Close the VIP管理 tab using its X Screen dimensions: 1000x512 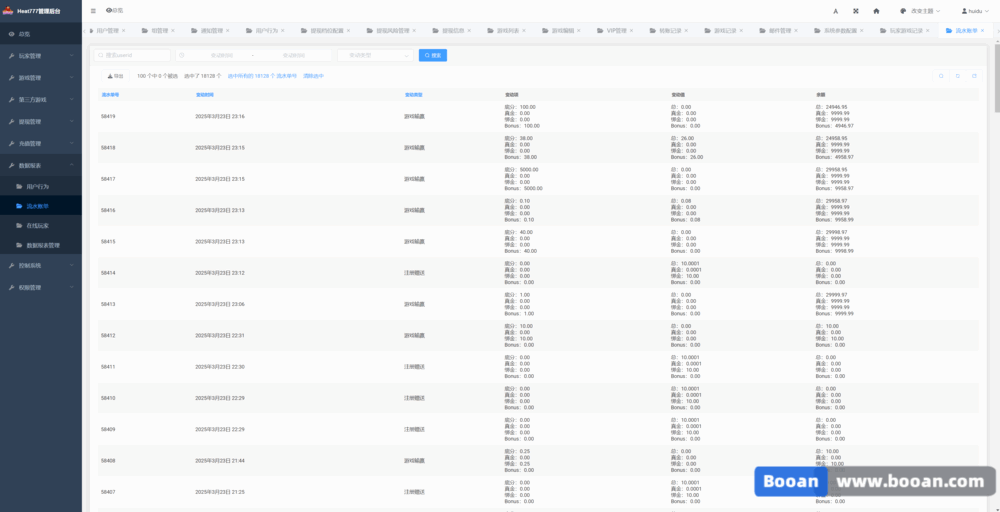point(632,31)
